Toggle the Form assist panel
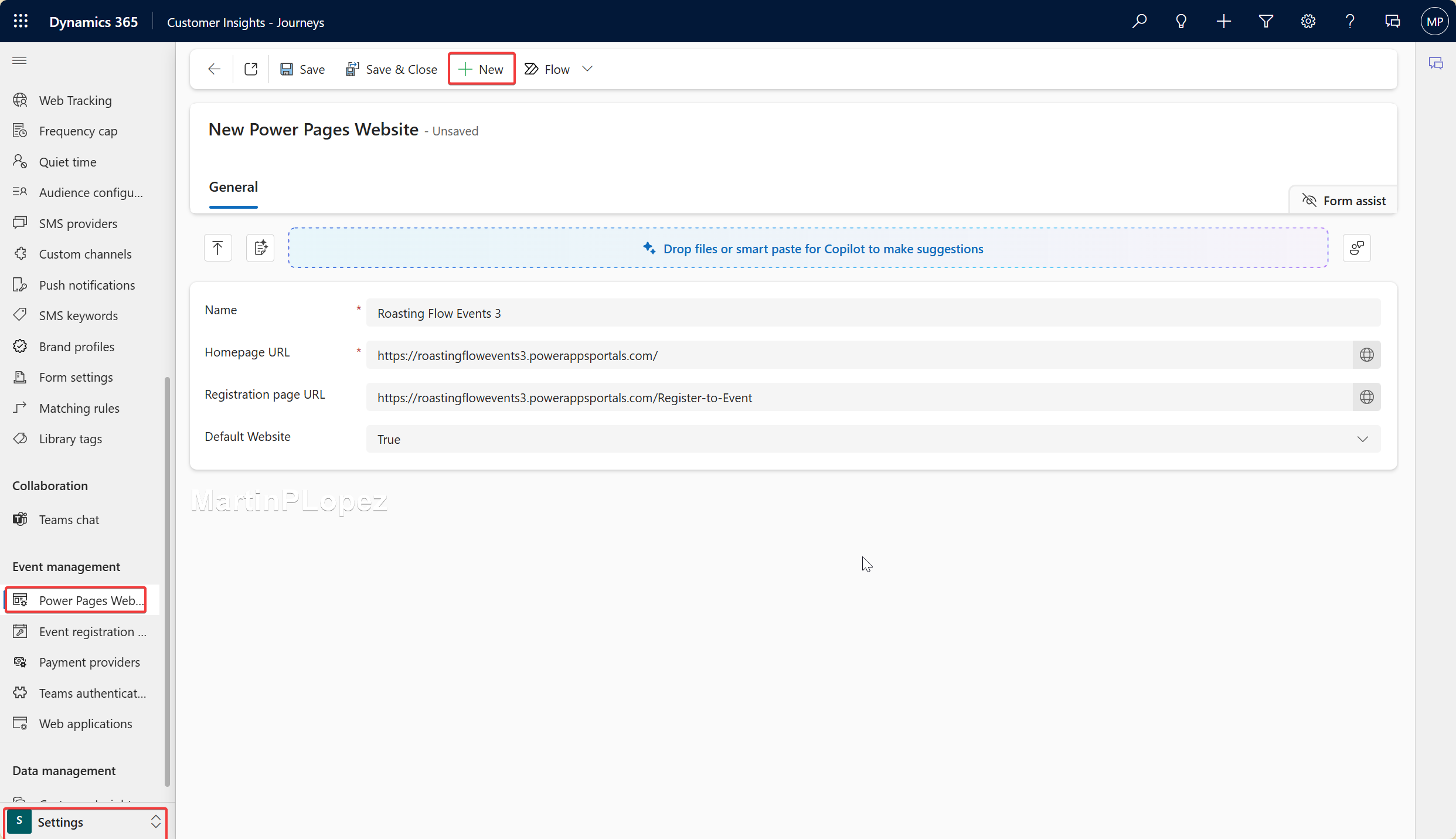The image size is (1456, 839). pos(1343,201)
